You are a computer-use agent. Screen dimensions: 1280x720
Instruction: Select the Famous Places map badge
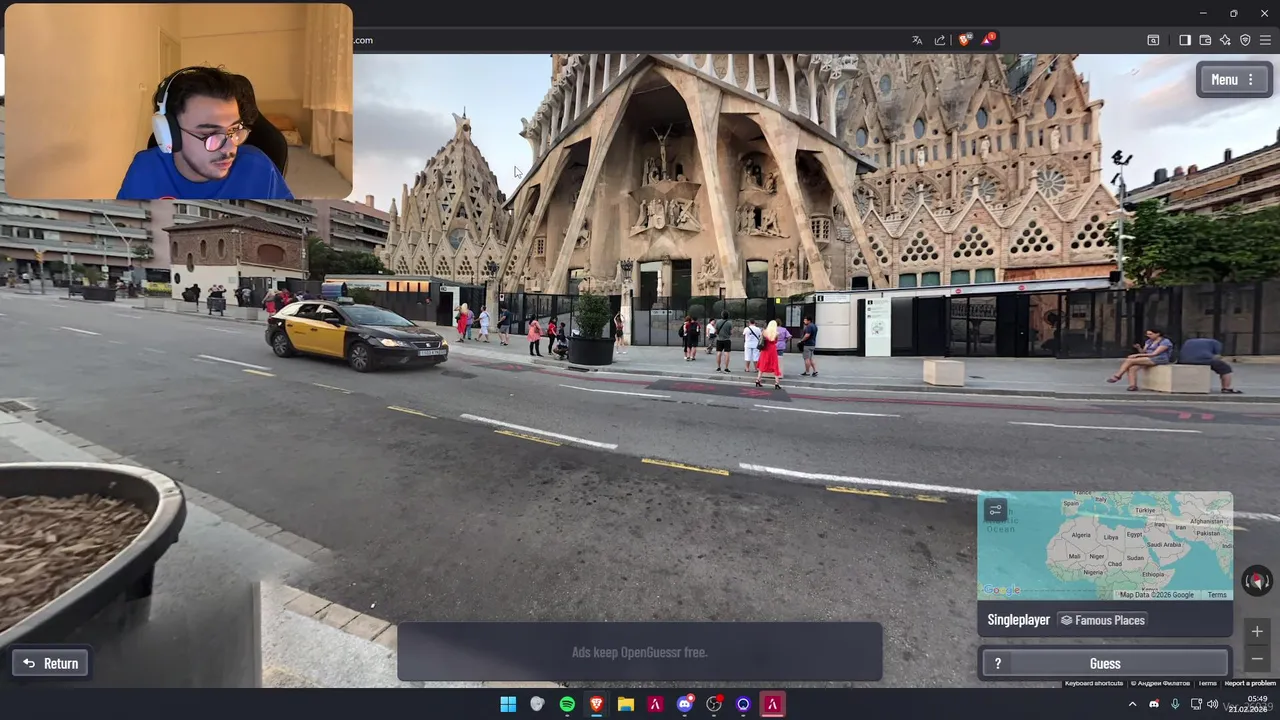coord(1102,620)
